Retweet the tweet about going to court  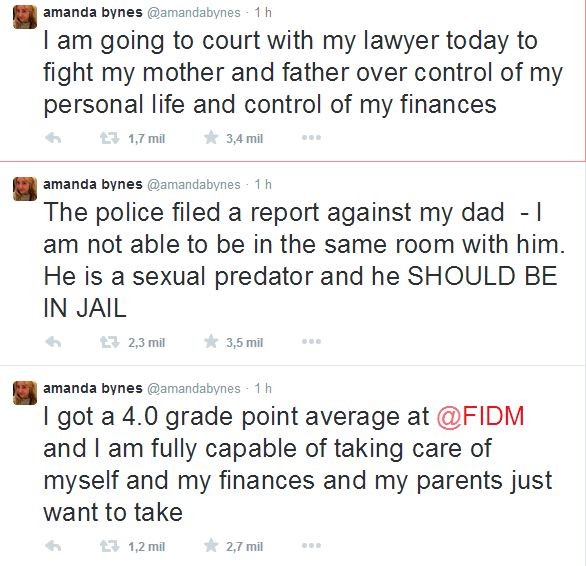pos(110,138)
